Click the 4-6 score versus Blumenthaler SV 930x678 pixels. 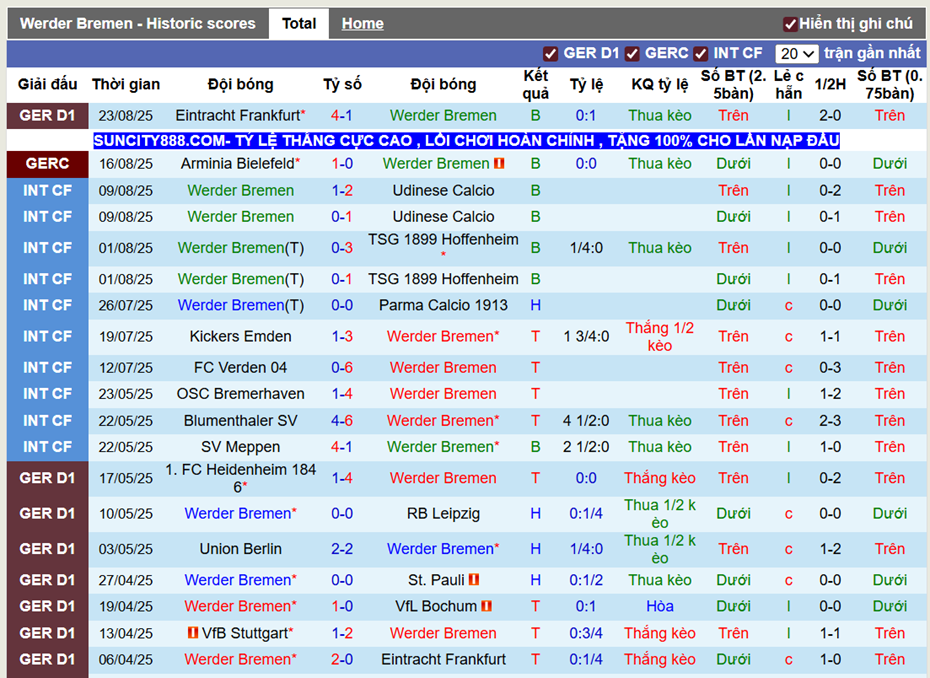coord(342,421)
